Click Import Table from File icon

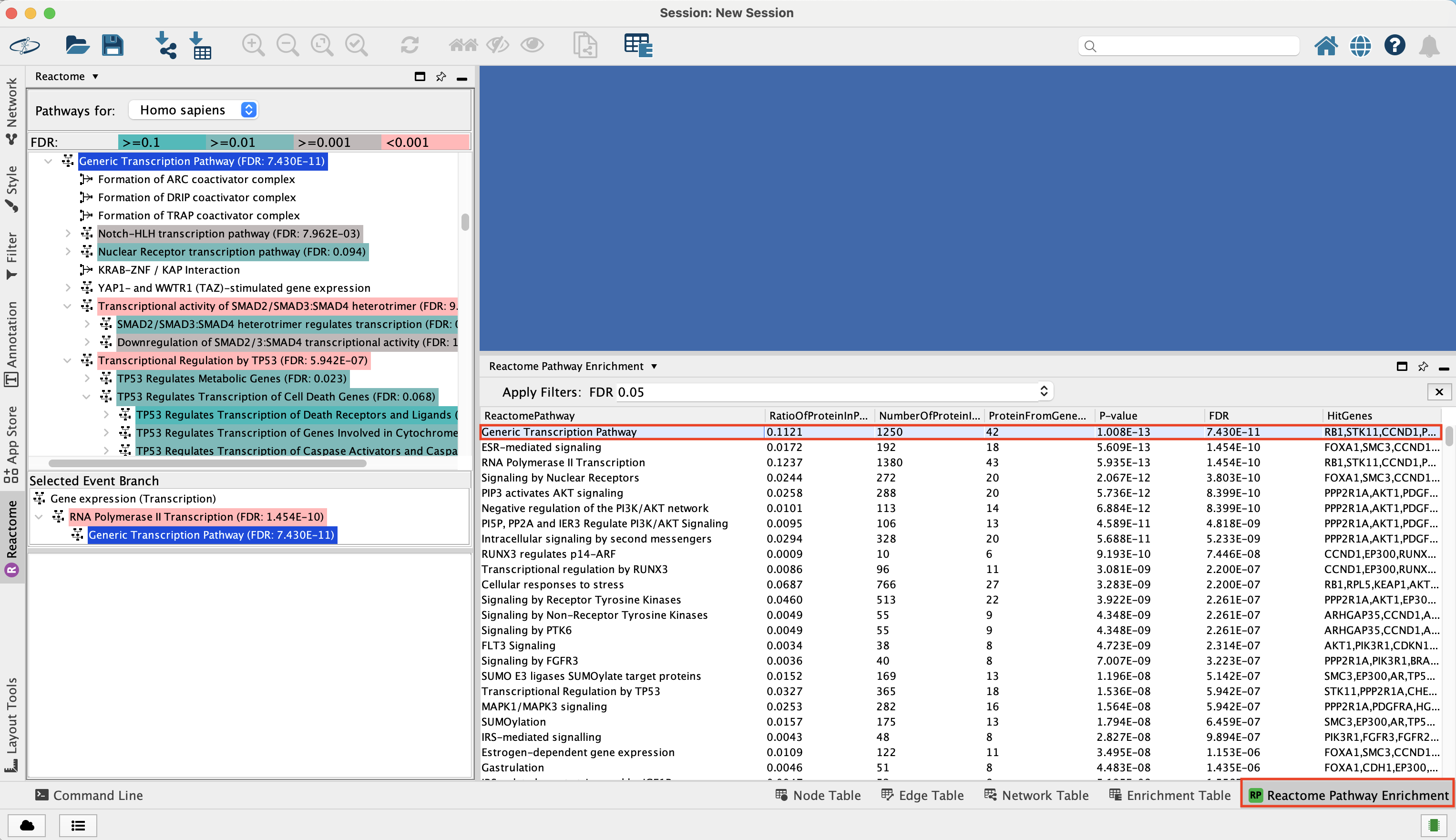pyautogui.click(x=200, y=45)
